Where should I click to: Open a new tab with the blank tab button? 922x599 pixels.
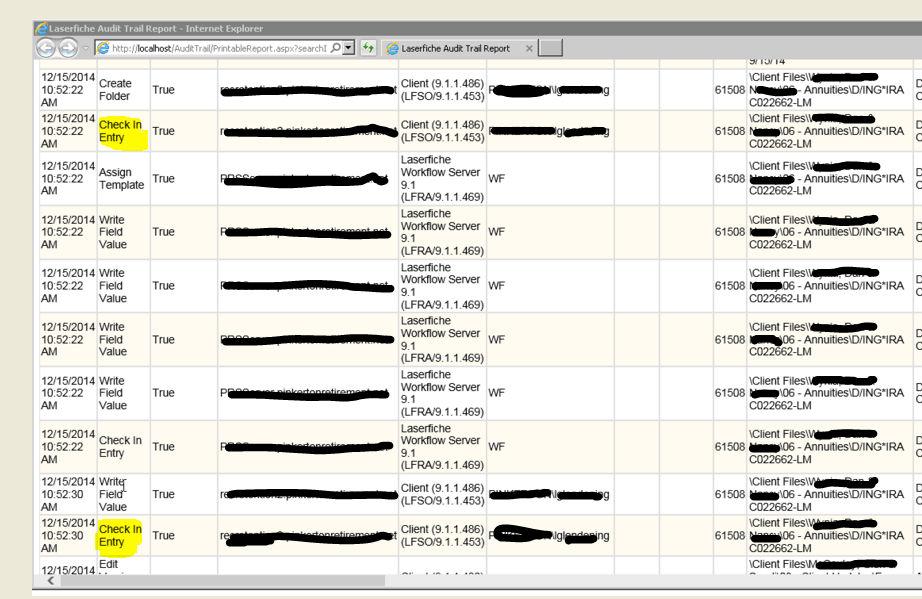tap(550, 48)
